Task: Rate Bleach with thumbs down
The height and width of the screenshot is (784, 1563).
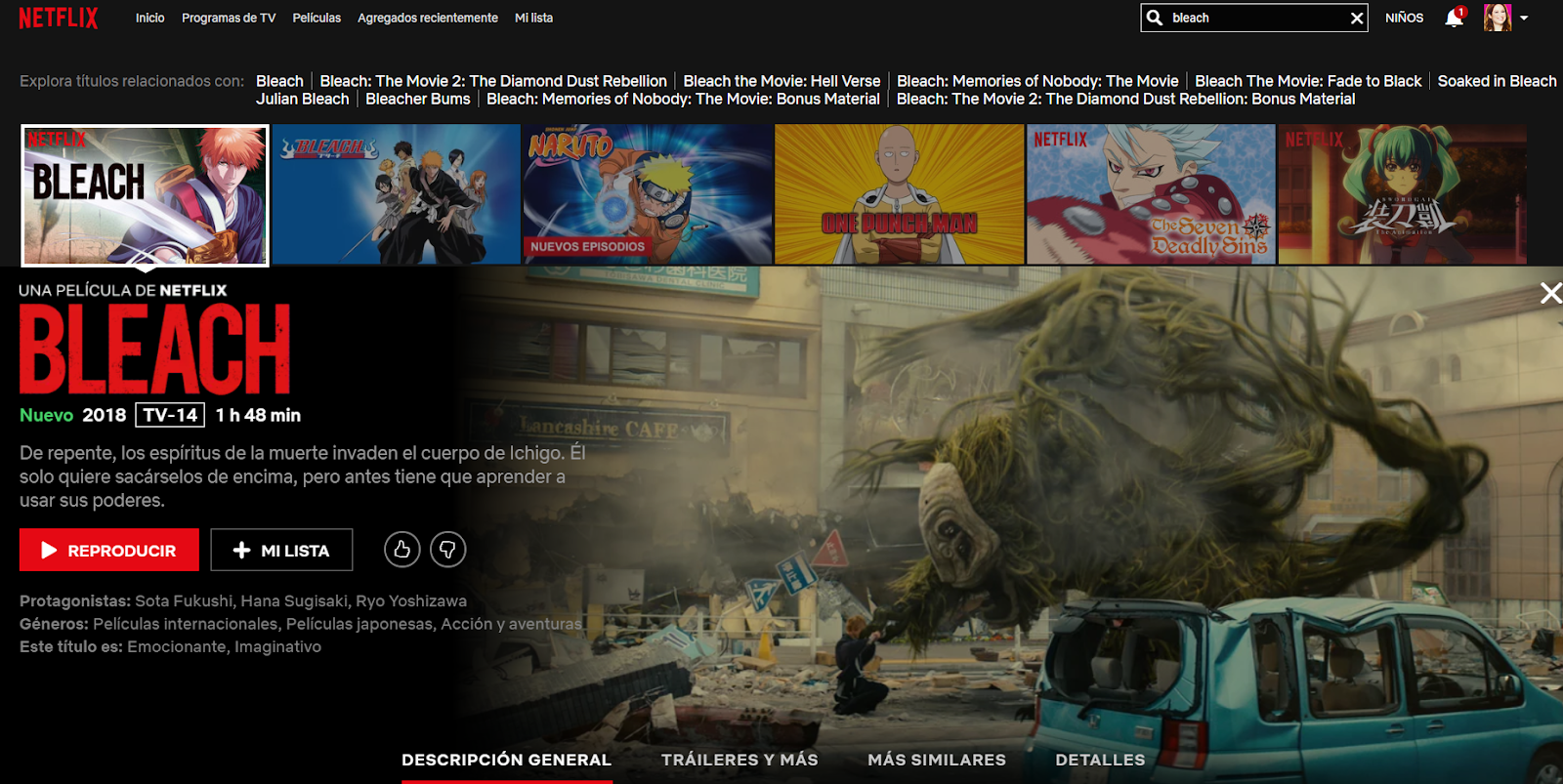Action: [x=448, y=550]
